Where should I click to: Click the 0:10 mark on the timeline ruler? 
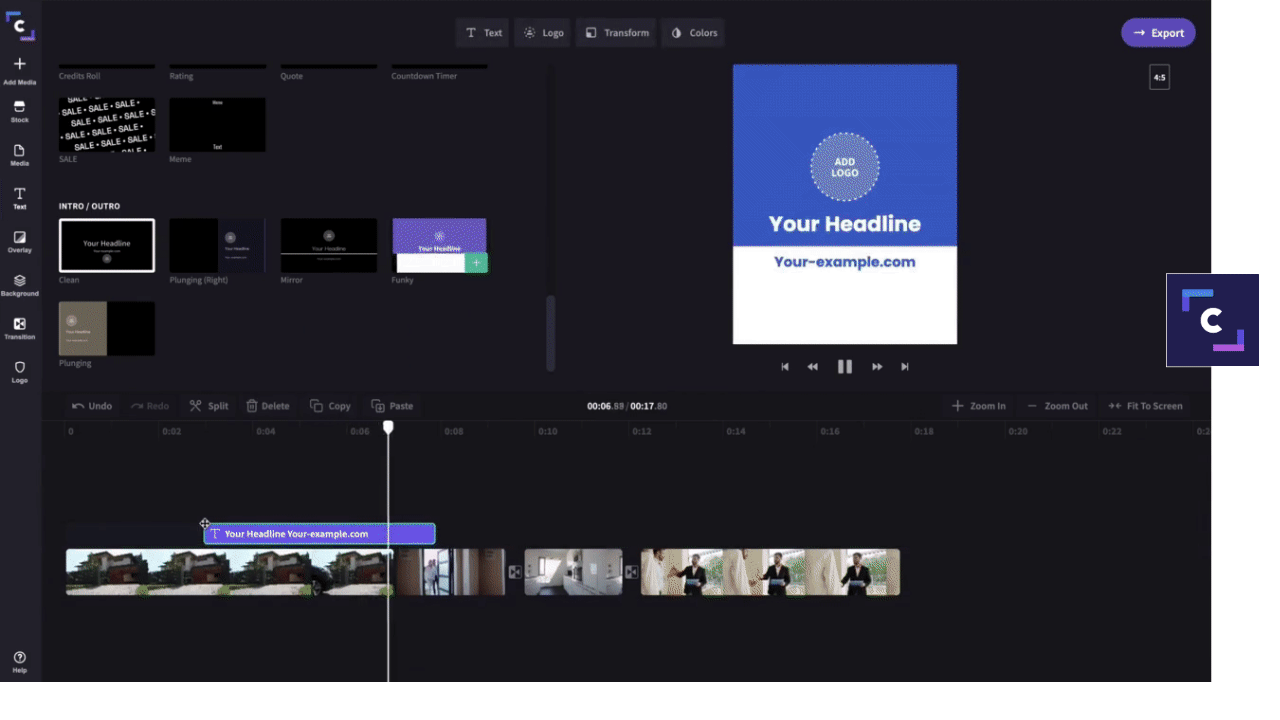[547, 432]
